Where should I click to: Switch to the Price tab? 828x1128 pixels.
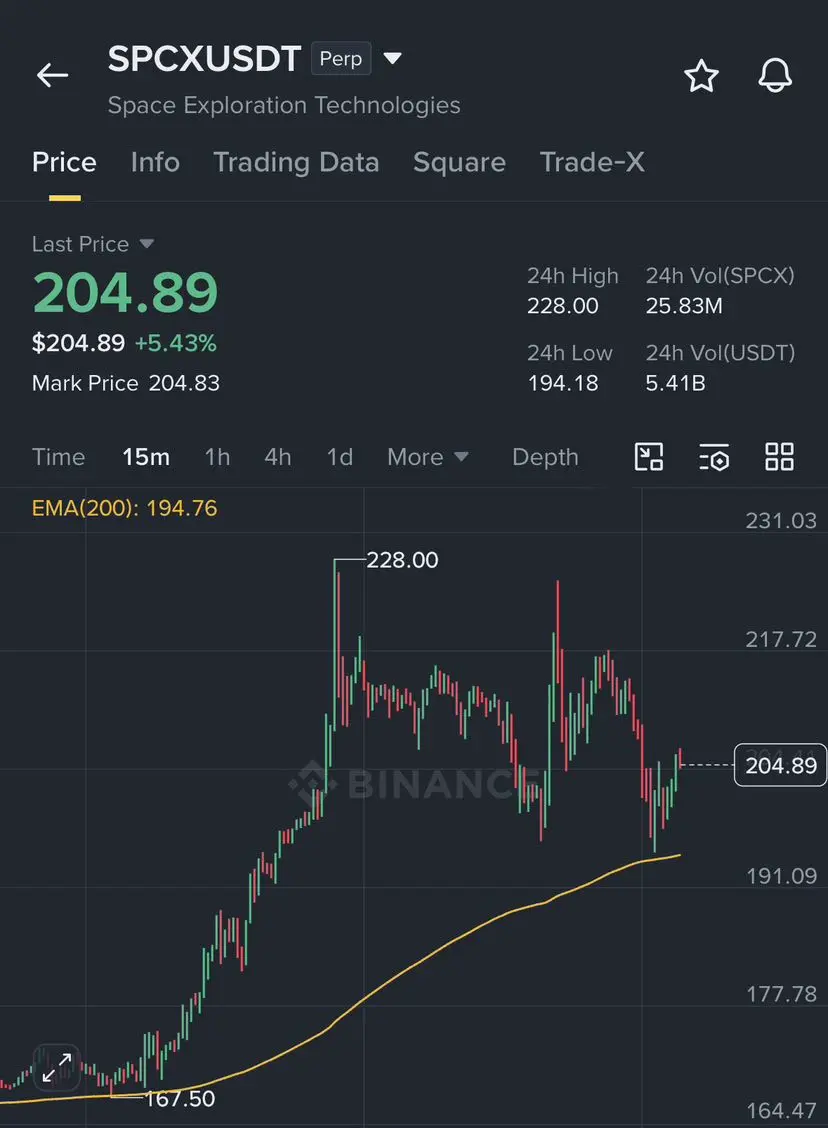click(64, 163)
